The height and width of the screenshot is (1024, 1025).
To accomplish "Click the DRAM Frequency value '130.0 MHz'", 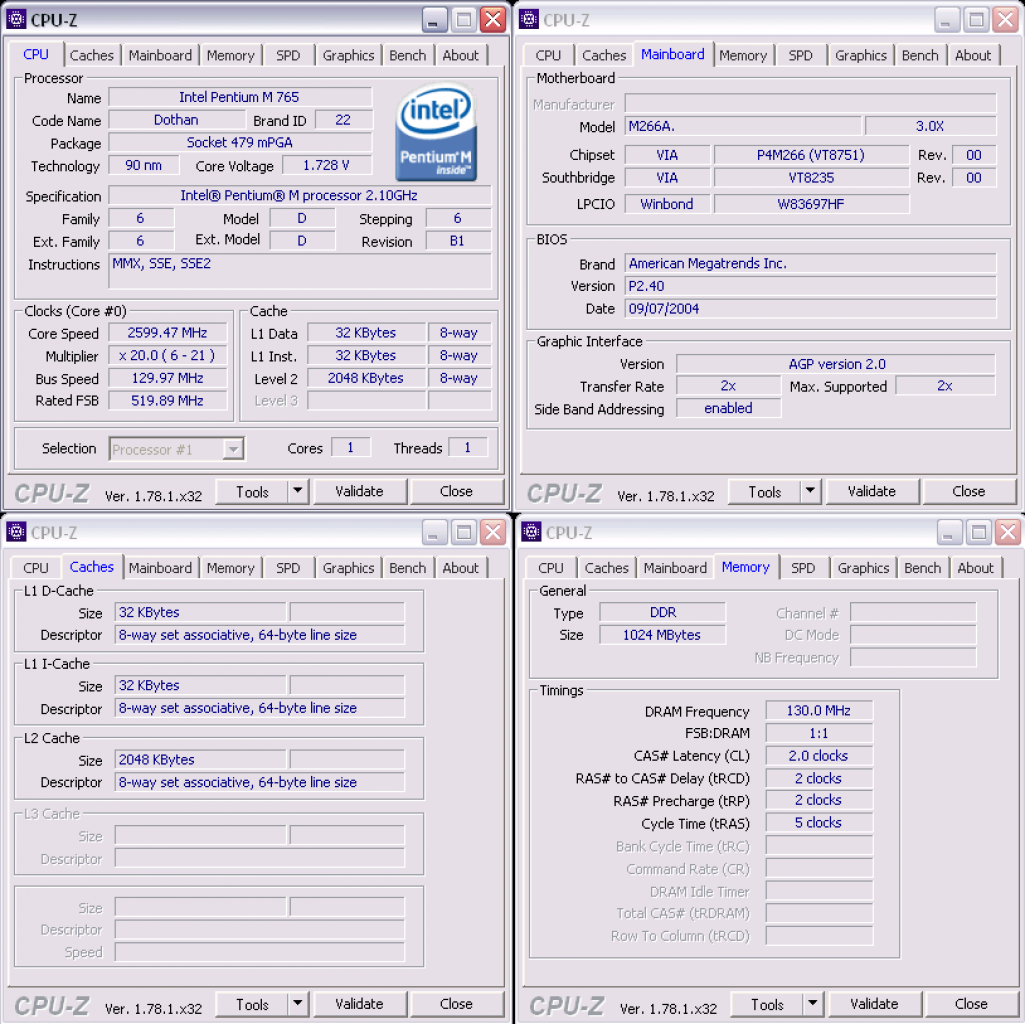I will pos(819,711).
